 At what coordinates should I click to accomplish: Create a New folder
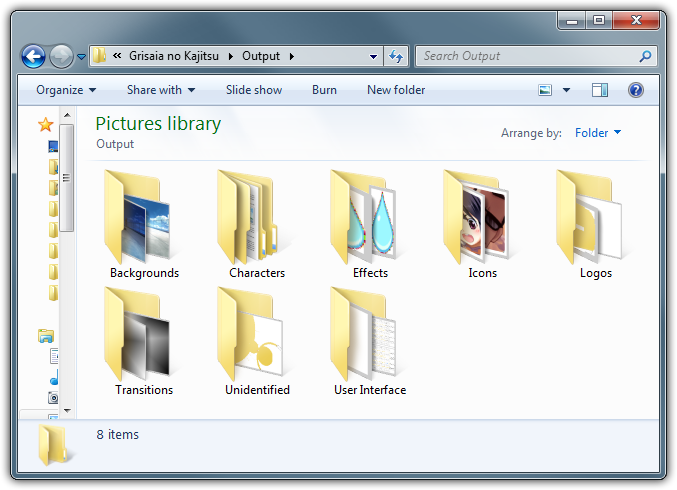pos(396,90)
